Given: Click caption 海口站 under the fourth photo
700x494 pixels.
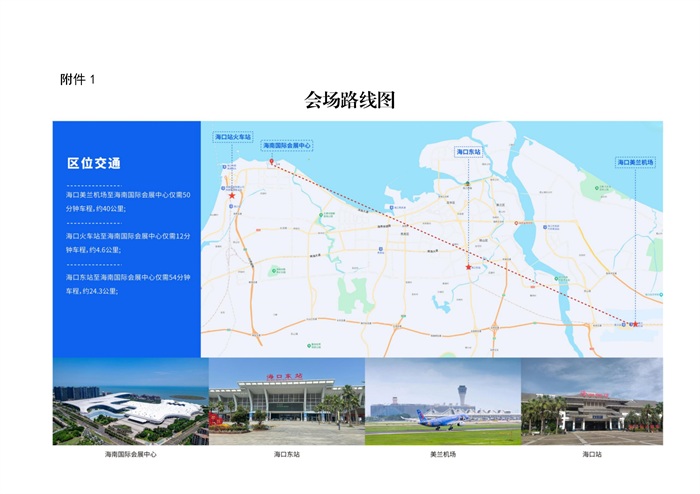Looking at the screenshot, I should pos(592,454).
